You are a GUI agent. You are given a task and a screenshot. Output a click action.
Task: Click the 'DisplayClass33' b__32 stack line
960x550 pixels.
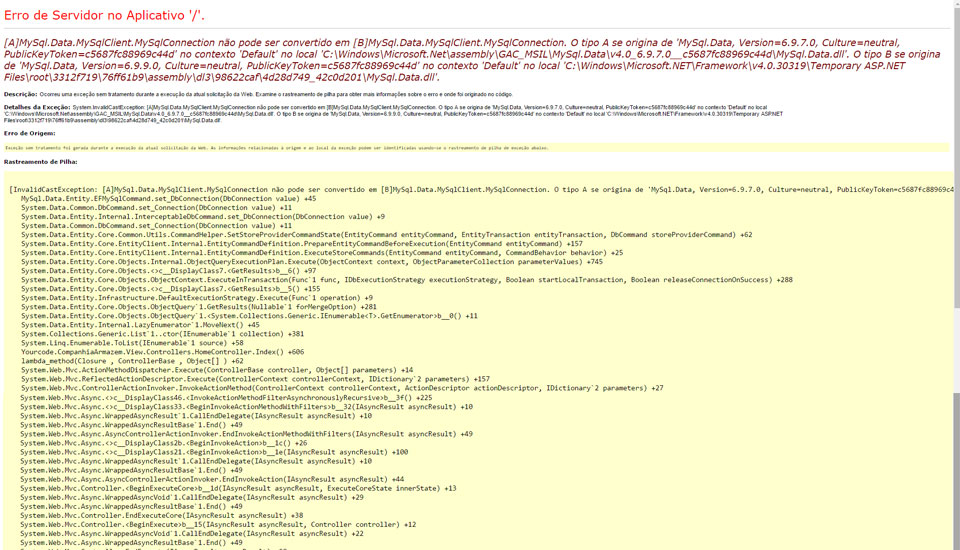click(x=246, y=407)
